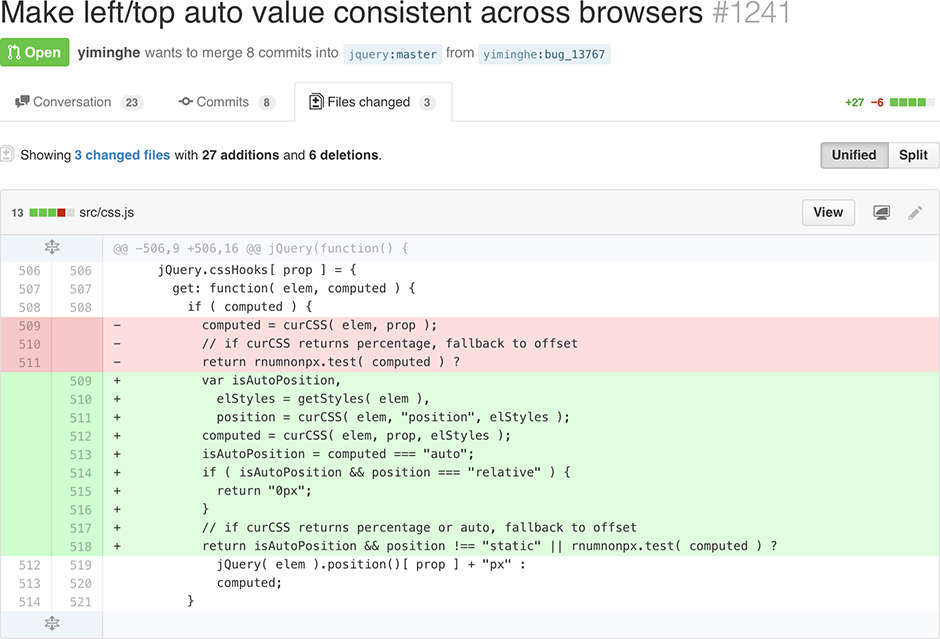
Task: Switch diff to Unified view
Action: coord(854,155)
